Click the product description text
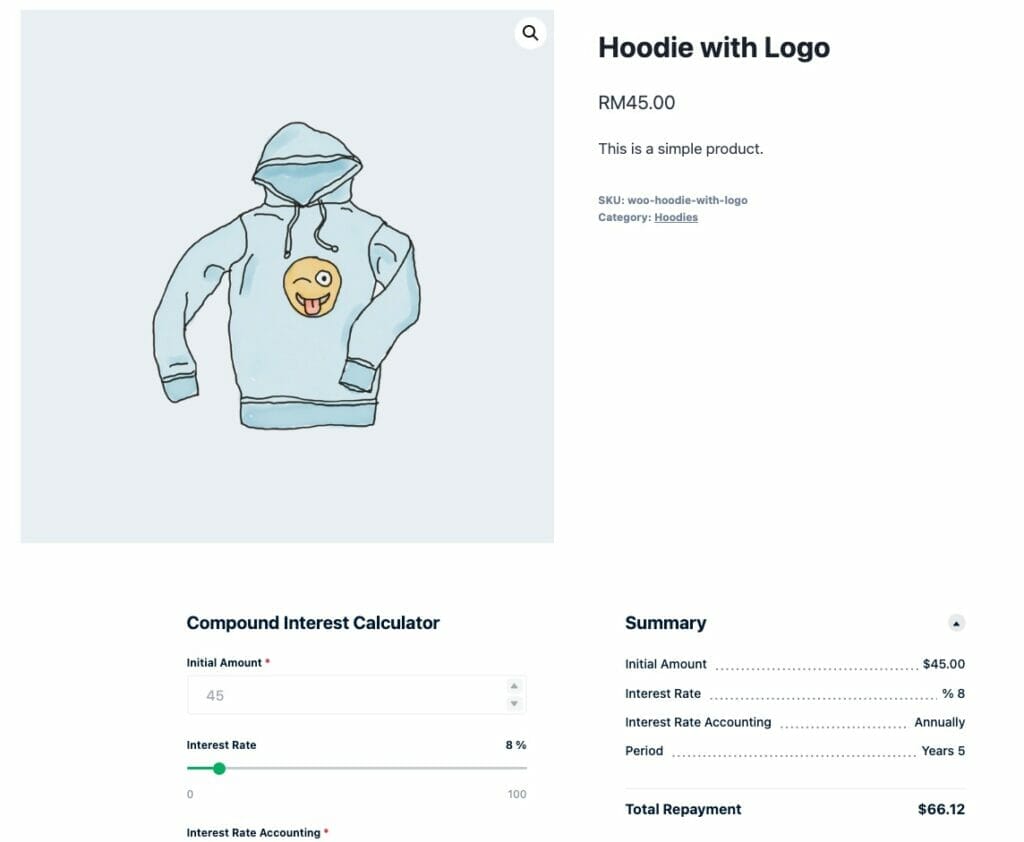The height and width of the screenshot is (842, 1024). pyautogui.click(x=681, y=148)
